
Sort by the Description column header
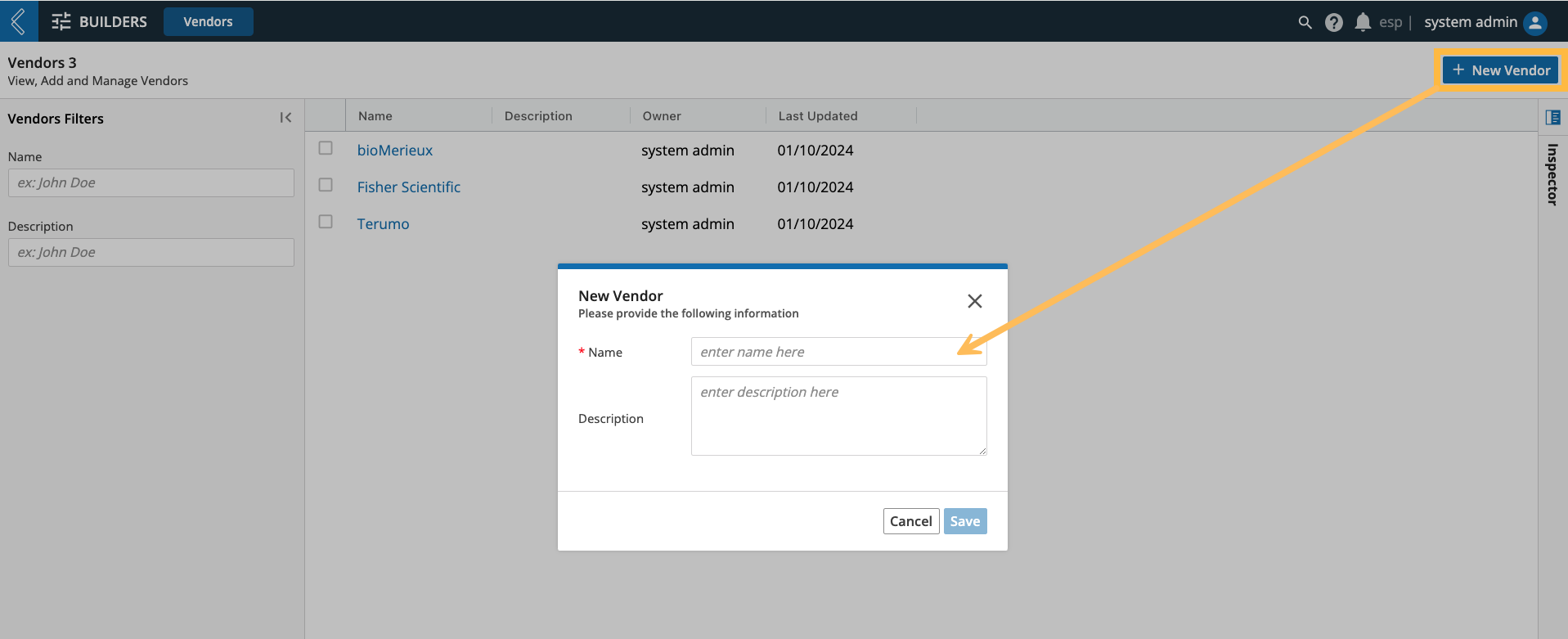538,116
